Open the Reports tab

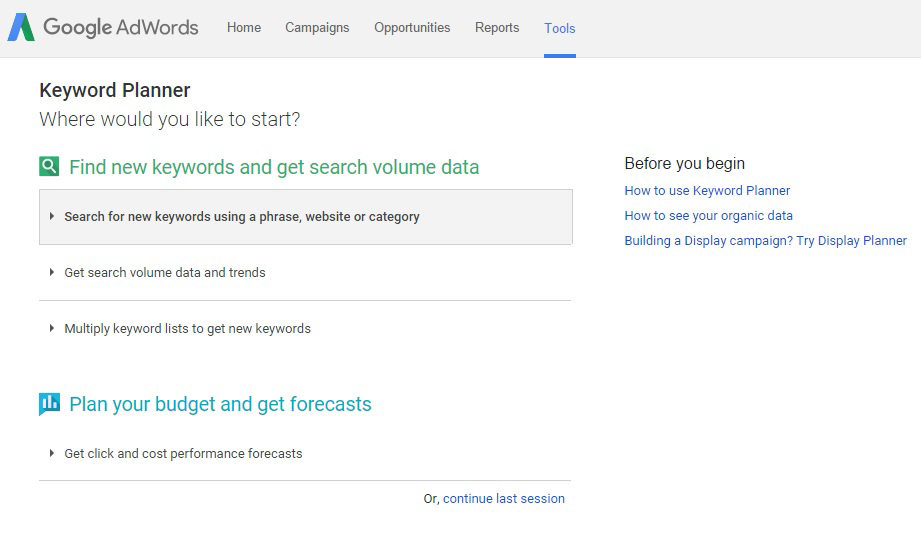(x=497, y=28)
